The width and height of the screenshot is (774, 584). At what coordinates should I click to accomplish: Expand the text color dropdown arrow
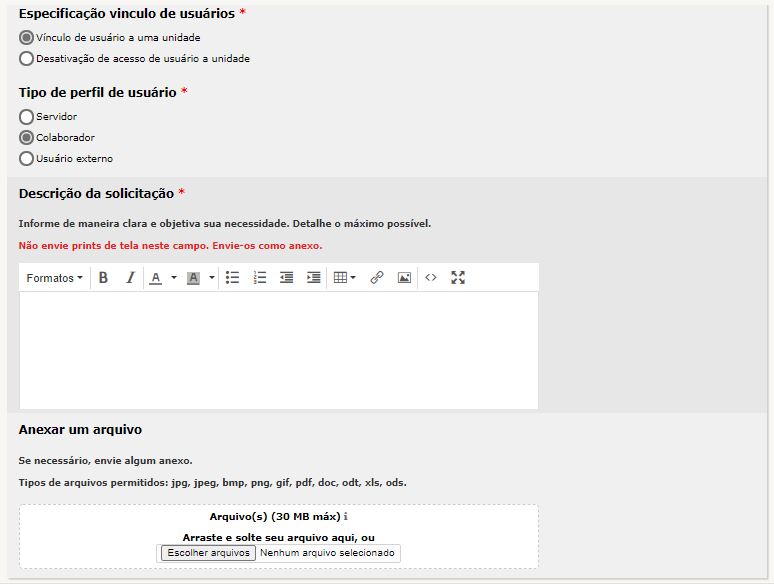pyautogui.click(x=173, y=278)
